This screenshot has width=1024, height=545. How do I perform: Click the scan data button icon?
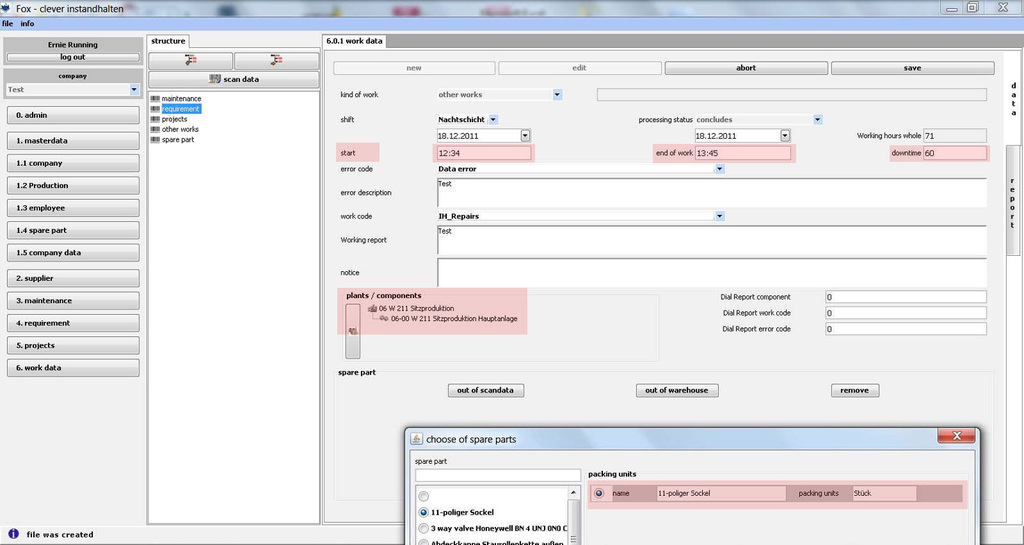pos(215,79)
